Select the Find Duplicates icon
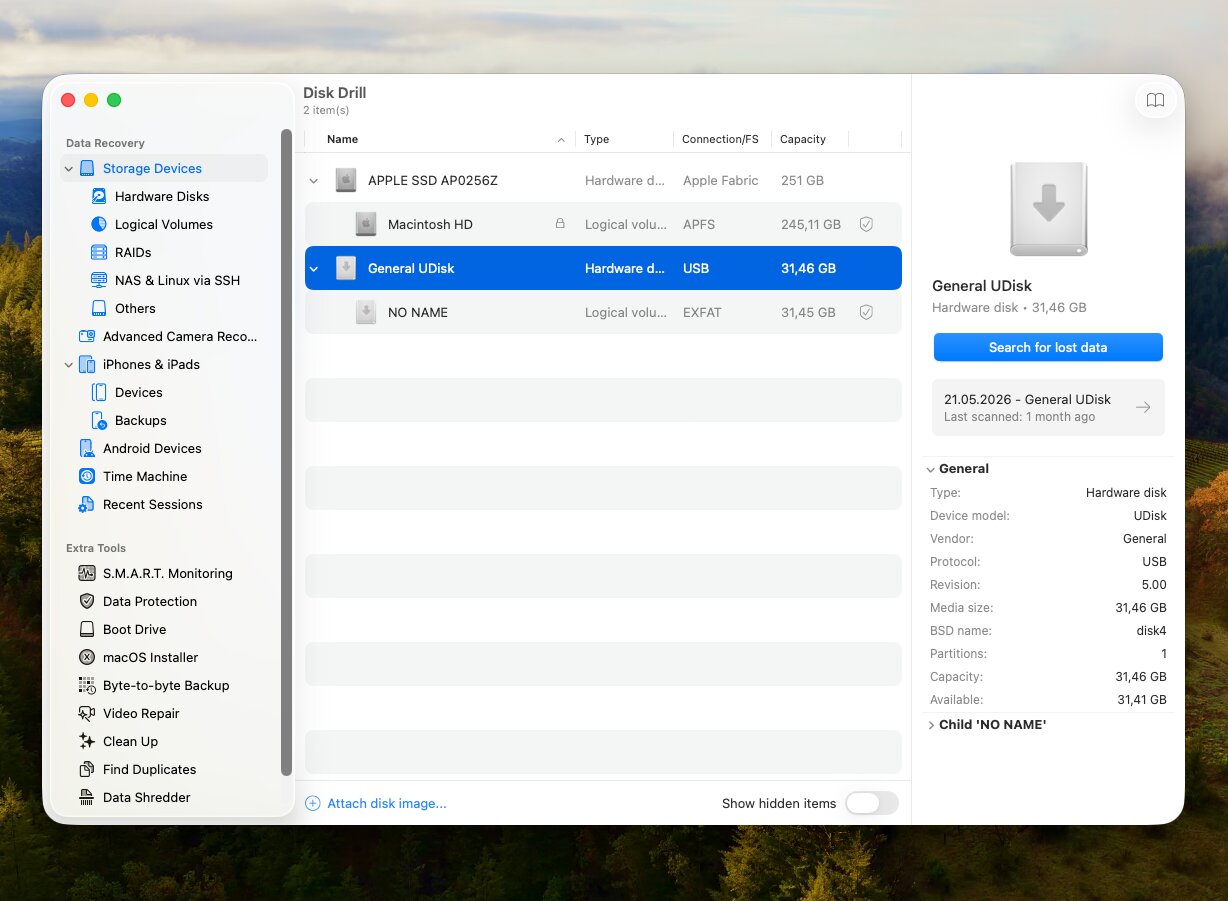Image resolution: width=1228 pixels, height=901 pixels. click(x=86, y=769)
